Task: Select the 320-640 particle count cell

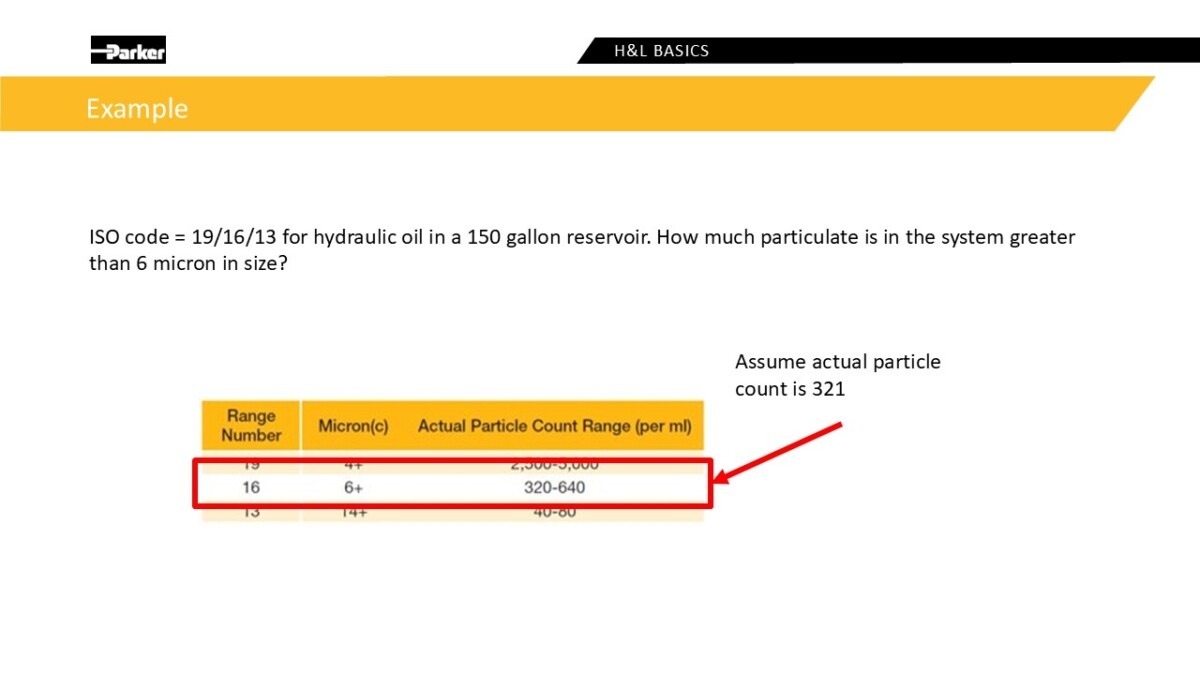Action: 555,488
